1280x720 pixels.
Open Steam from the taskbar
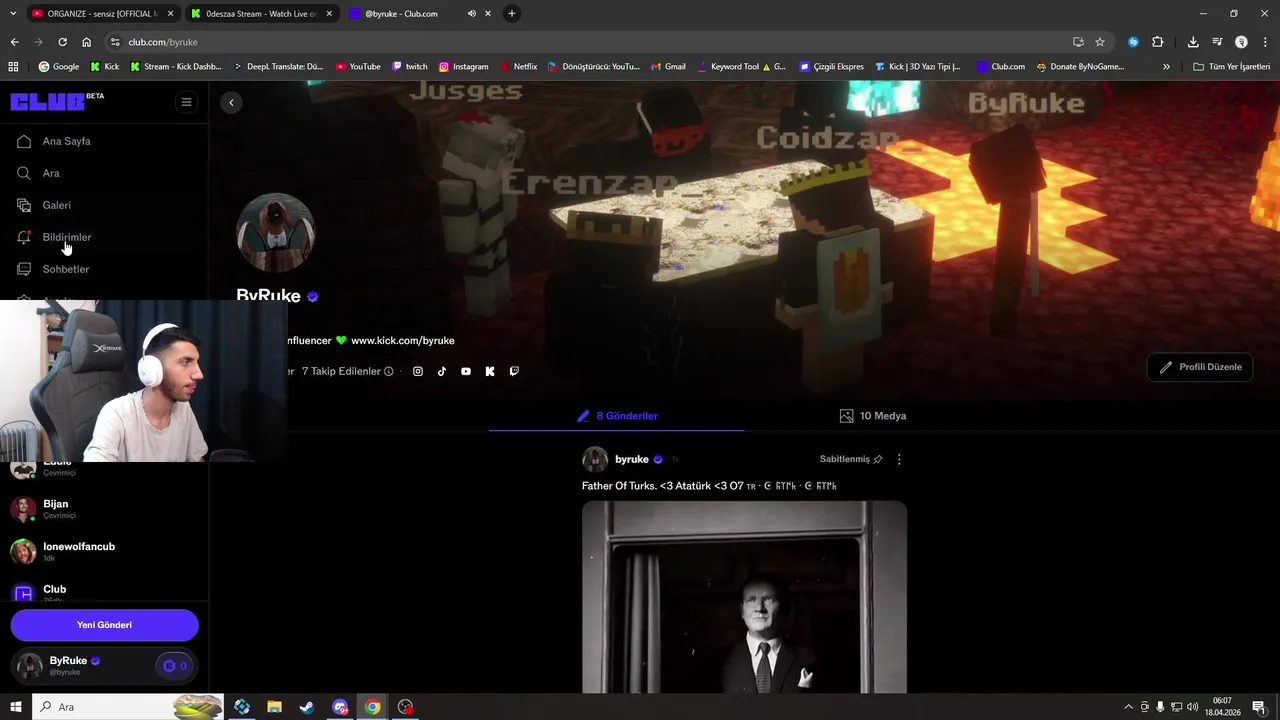(307, 707)
